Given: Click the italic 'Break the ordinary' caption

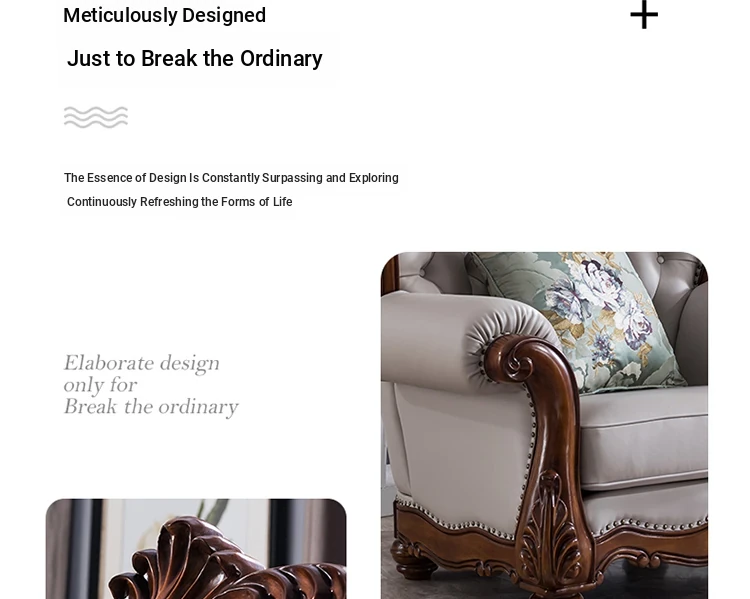Looking at the screenshot, I should [151, 407].
